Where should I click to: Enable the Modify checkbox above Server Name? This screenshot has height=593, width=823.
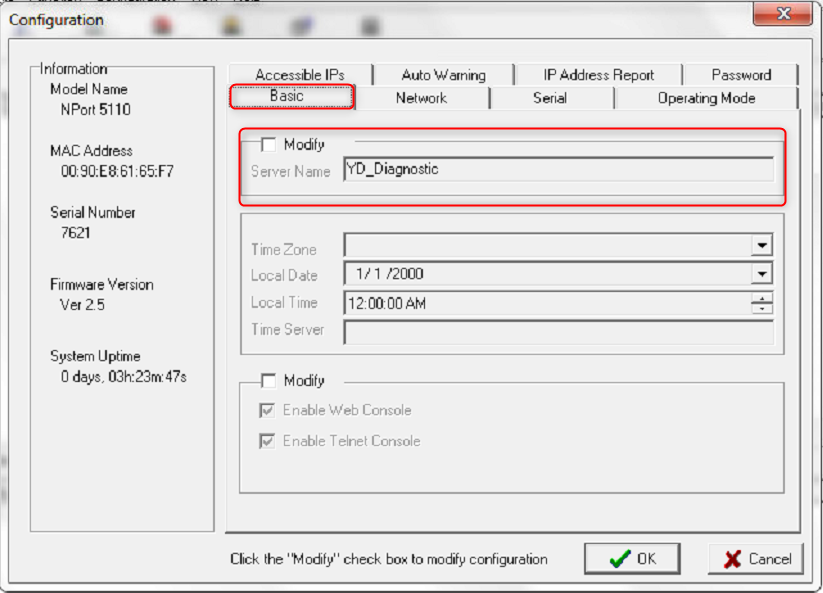coord(268,145)
